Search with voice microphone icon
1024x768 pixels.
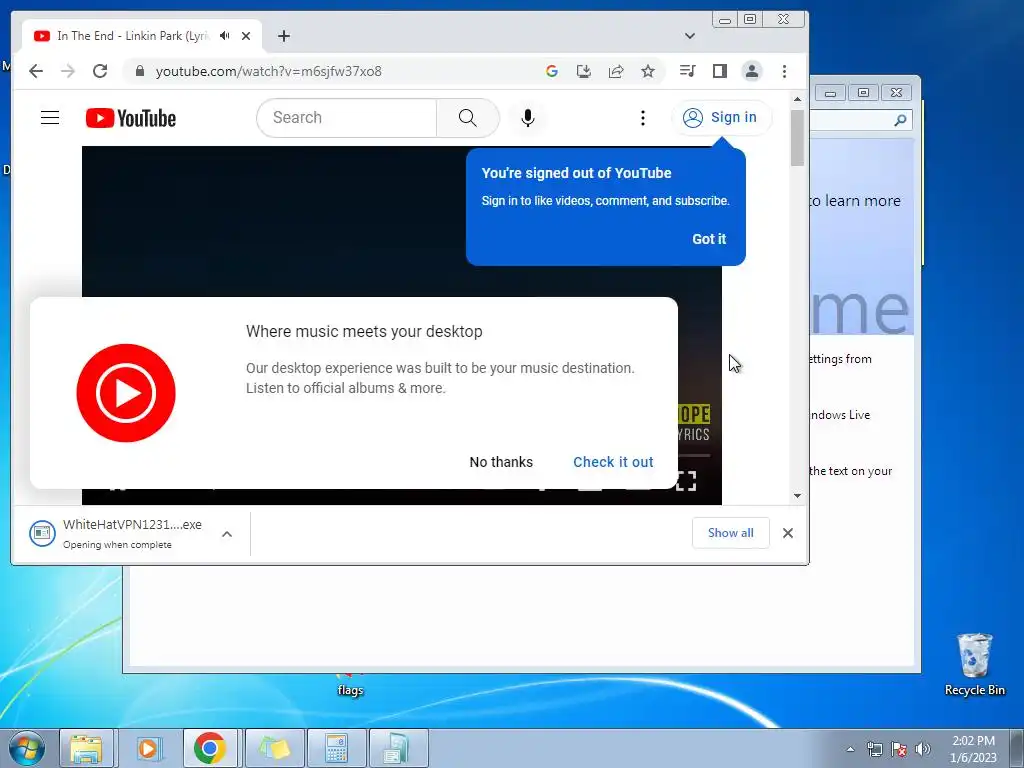coord(528,118)
